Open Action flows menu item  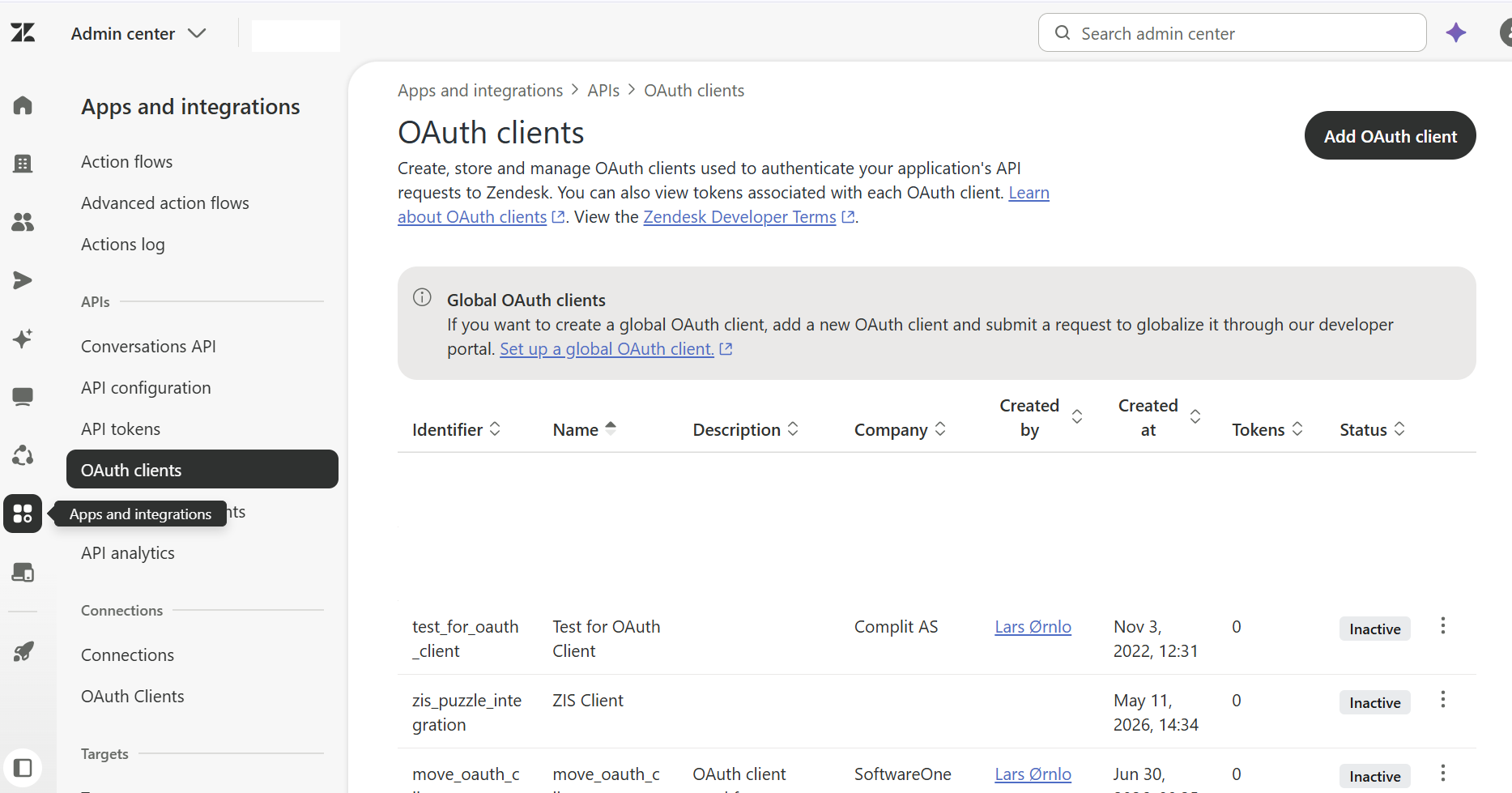click(127, 161)
